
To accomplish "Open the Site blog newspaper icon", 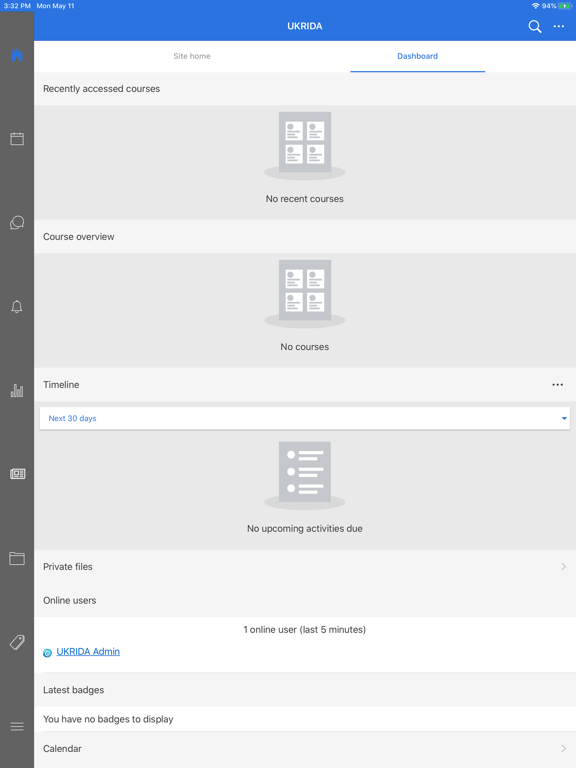I will 17,474.
